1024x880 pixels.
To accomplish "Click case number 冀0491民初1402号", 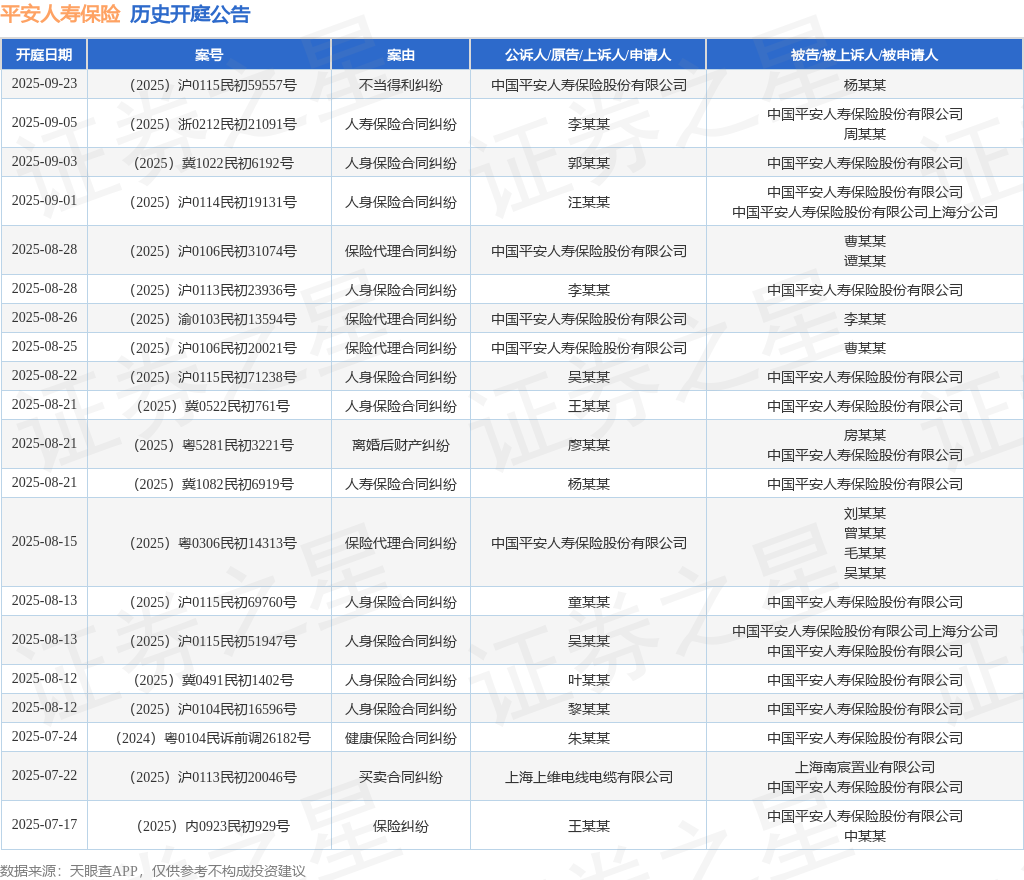I will 213,680.
